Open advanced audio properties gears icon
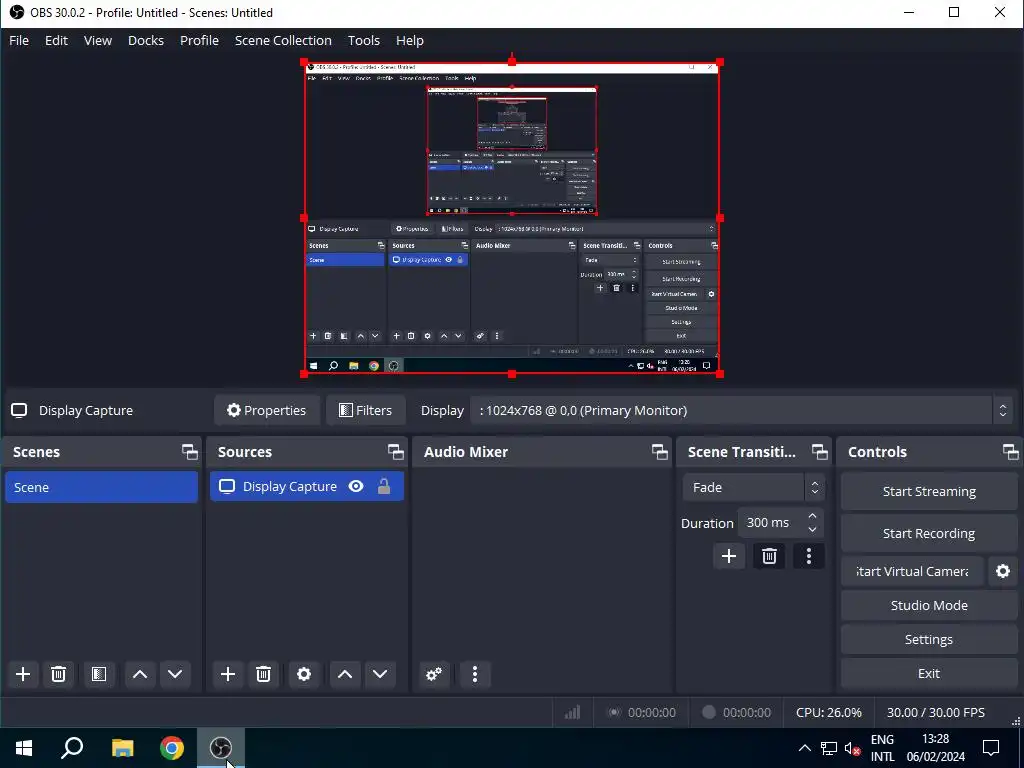Viewport: 1024px width, 768px height. (x=434, y=674)
